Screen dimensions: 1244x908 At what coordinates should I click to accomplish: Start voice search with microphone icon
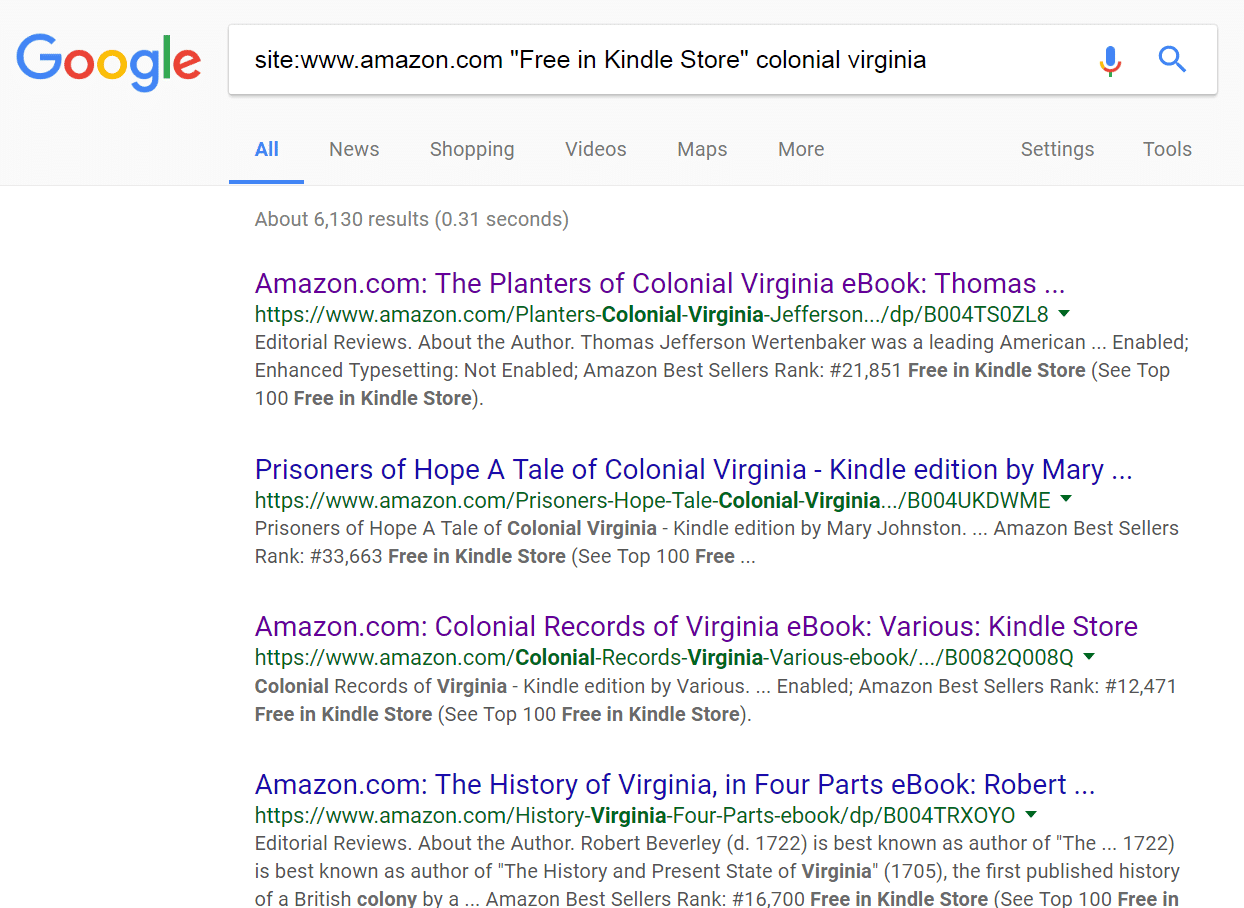click(1110, 60)
